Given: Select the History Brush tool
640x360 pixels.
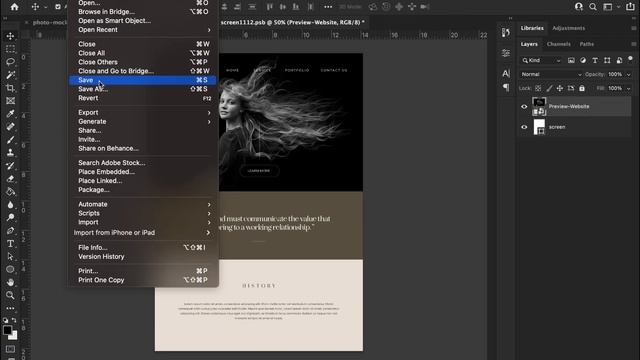Looking at the screenshot, I should (x=10, y=166).
